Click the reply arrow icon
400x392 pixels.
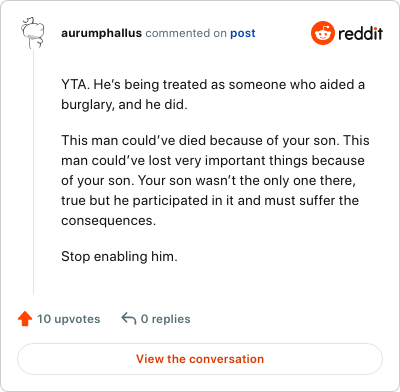tap(129, 318)
